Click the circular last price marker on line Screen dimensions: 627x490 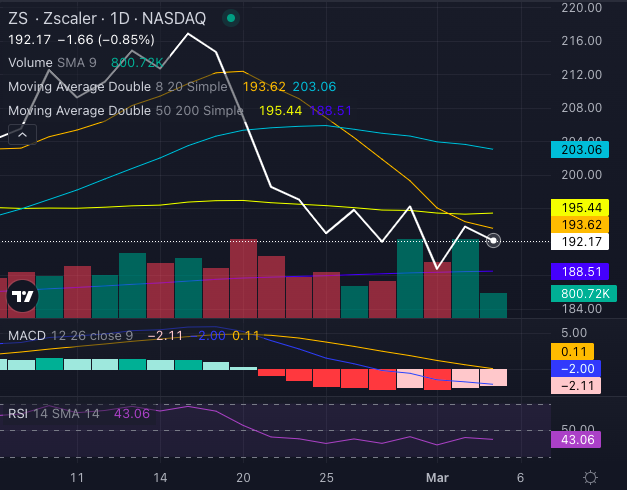tap(493, 241)
